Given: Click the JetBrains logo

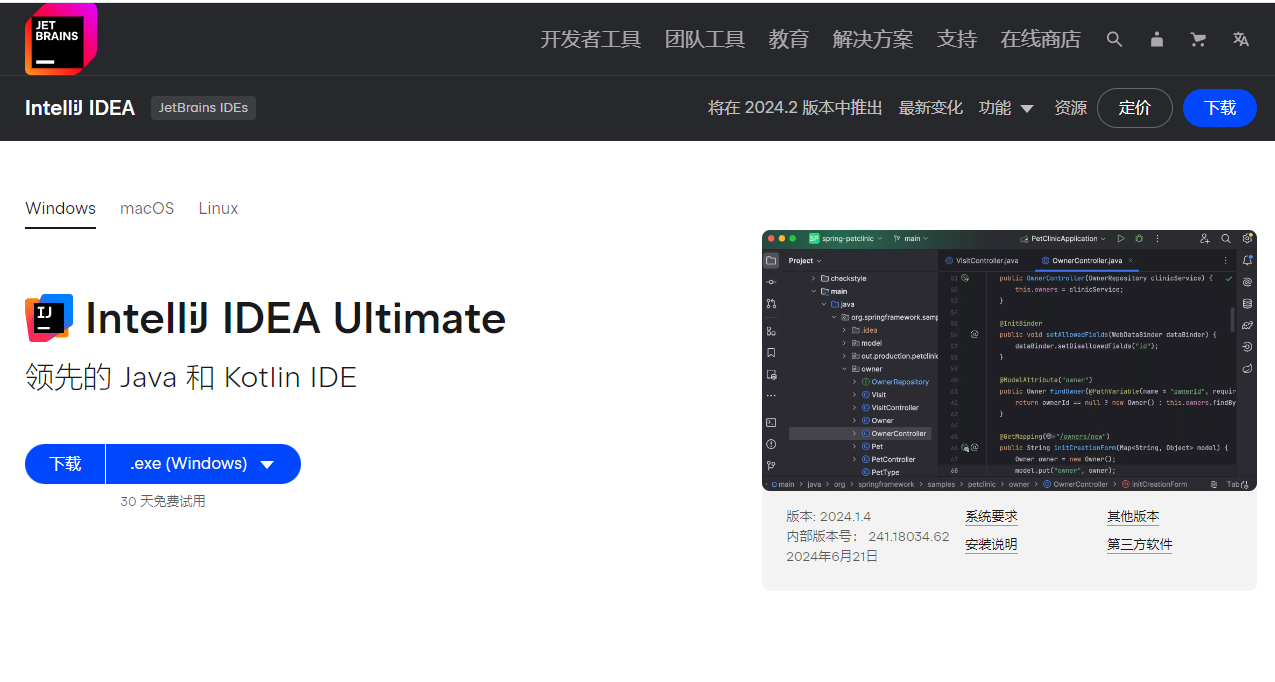Looking at the screenshot, I should tap(60, 39).
